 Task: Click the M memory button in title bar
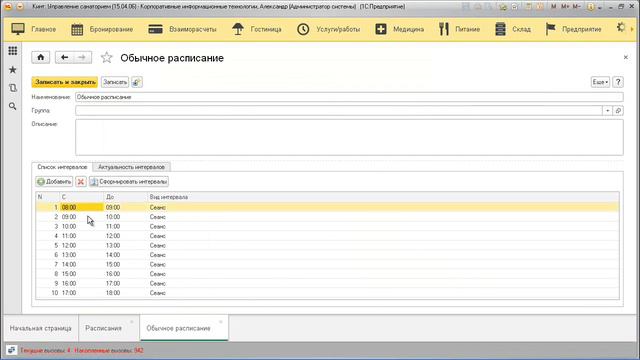click(x=553, y=7)
